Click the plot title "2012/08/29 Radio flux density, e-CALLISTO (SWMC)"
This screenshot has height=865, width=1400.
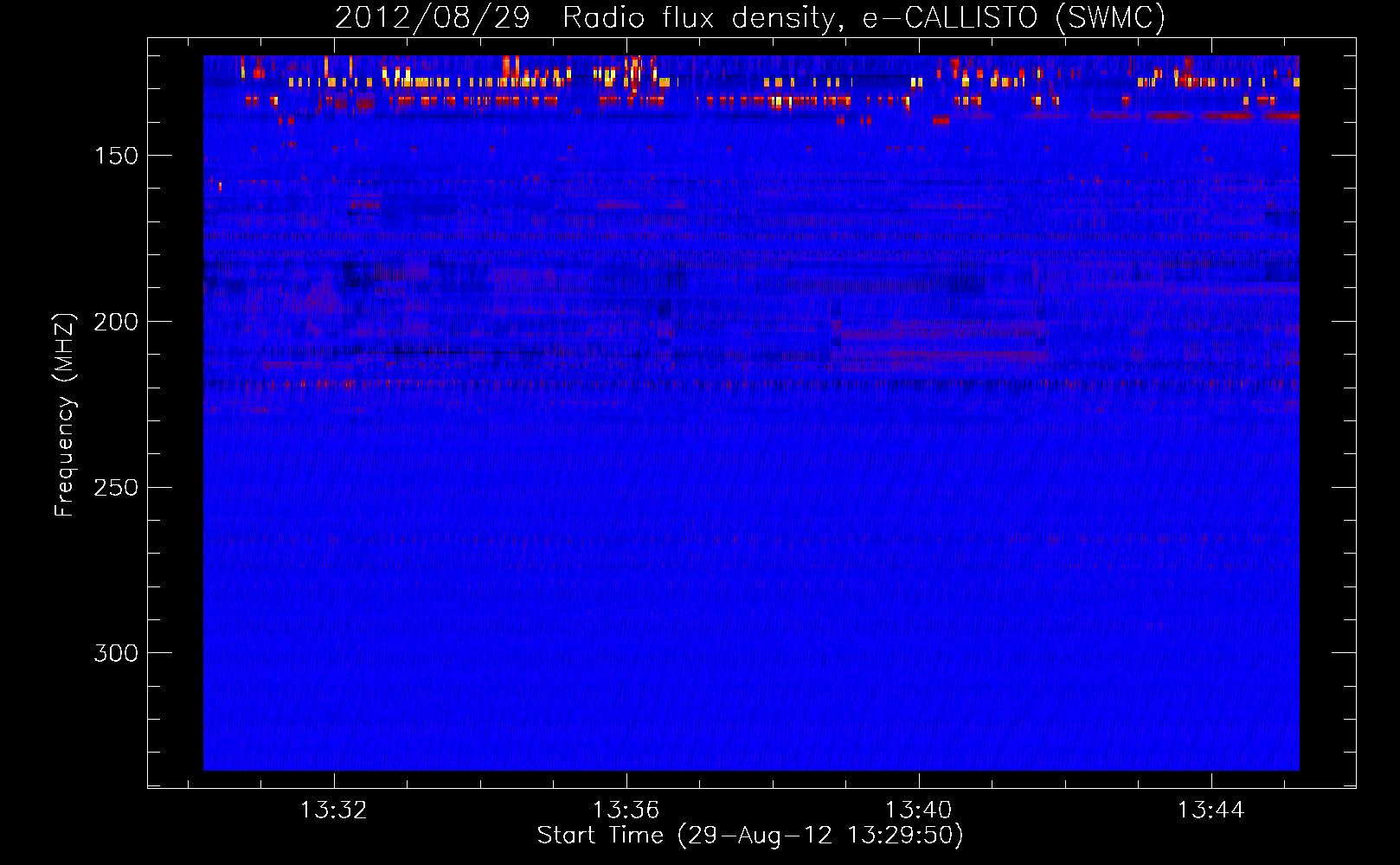[750, 18]
